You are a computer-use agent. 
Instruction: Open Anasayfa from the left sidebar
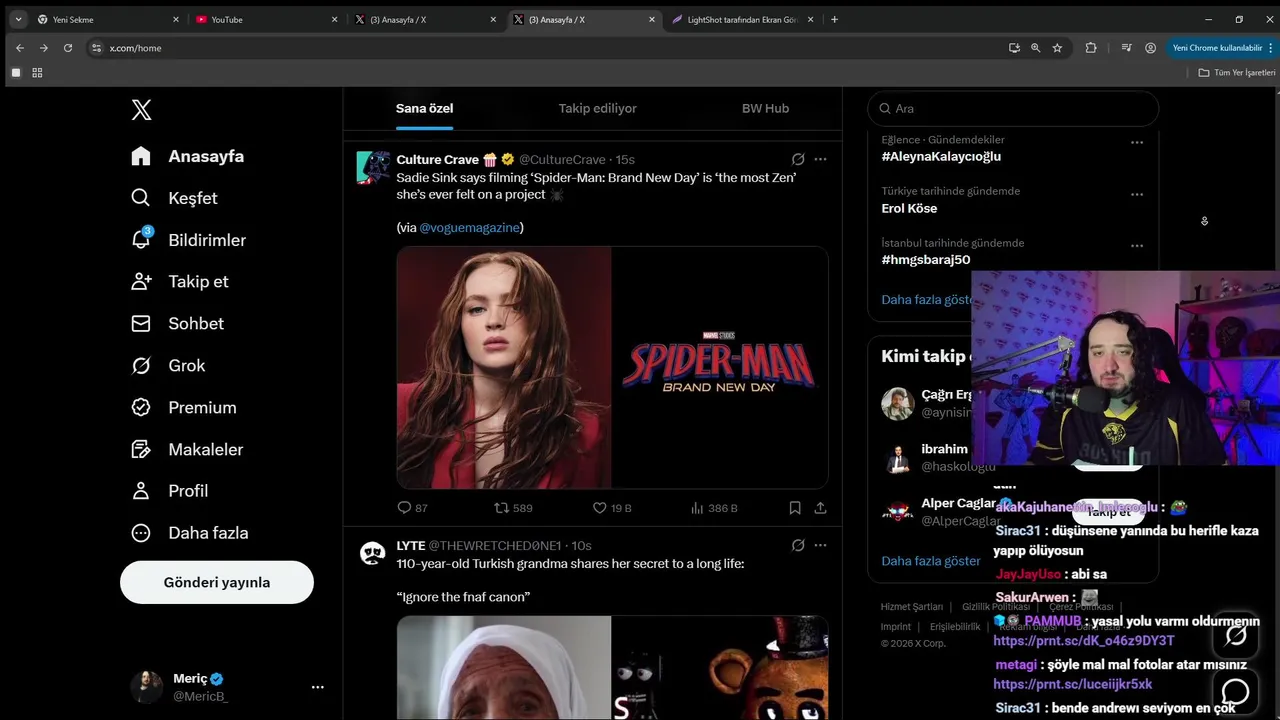click(x=188, y=156)
